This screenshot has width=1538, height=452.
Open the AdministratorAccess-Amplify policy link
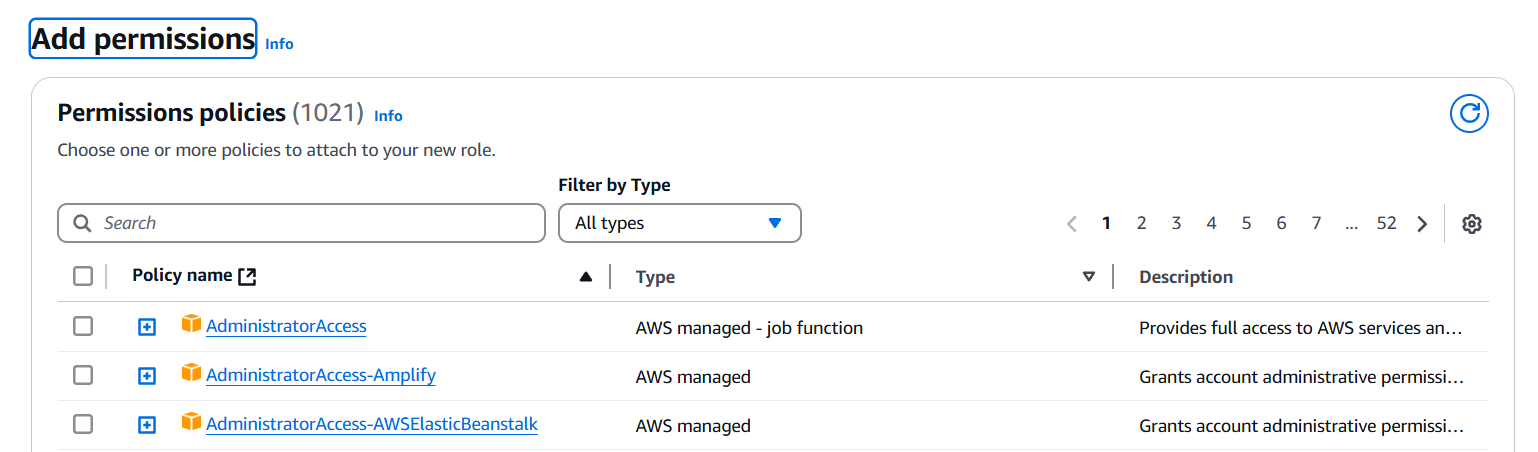[320, 375]
